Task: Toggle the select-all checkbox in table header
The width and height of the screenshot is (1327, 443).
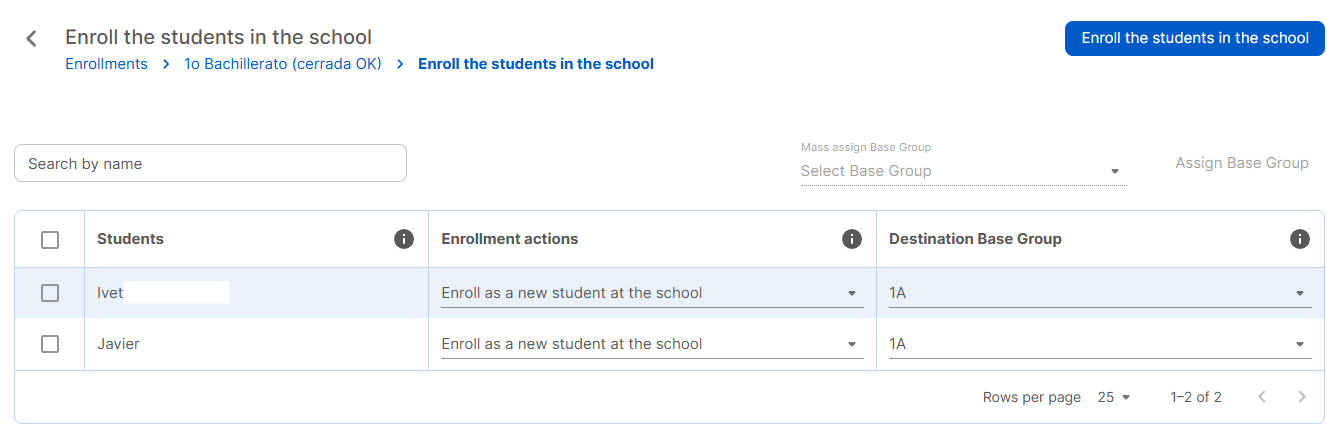Action: [x=50, y=240]
